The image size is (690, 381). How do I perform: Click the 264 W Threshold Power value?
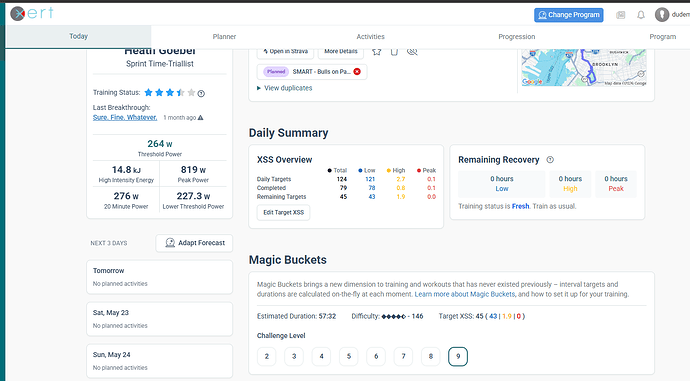click(x=160, y=144)
